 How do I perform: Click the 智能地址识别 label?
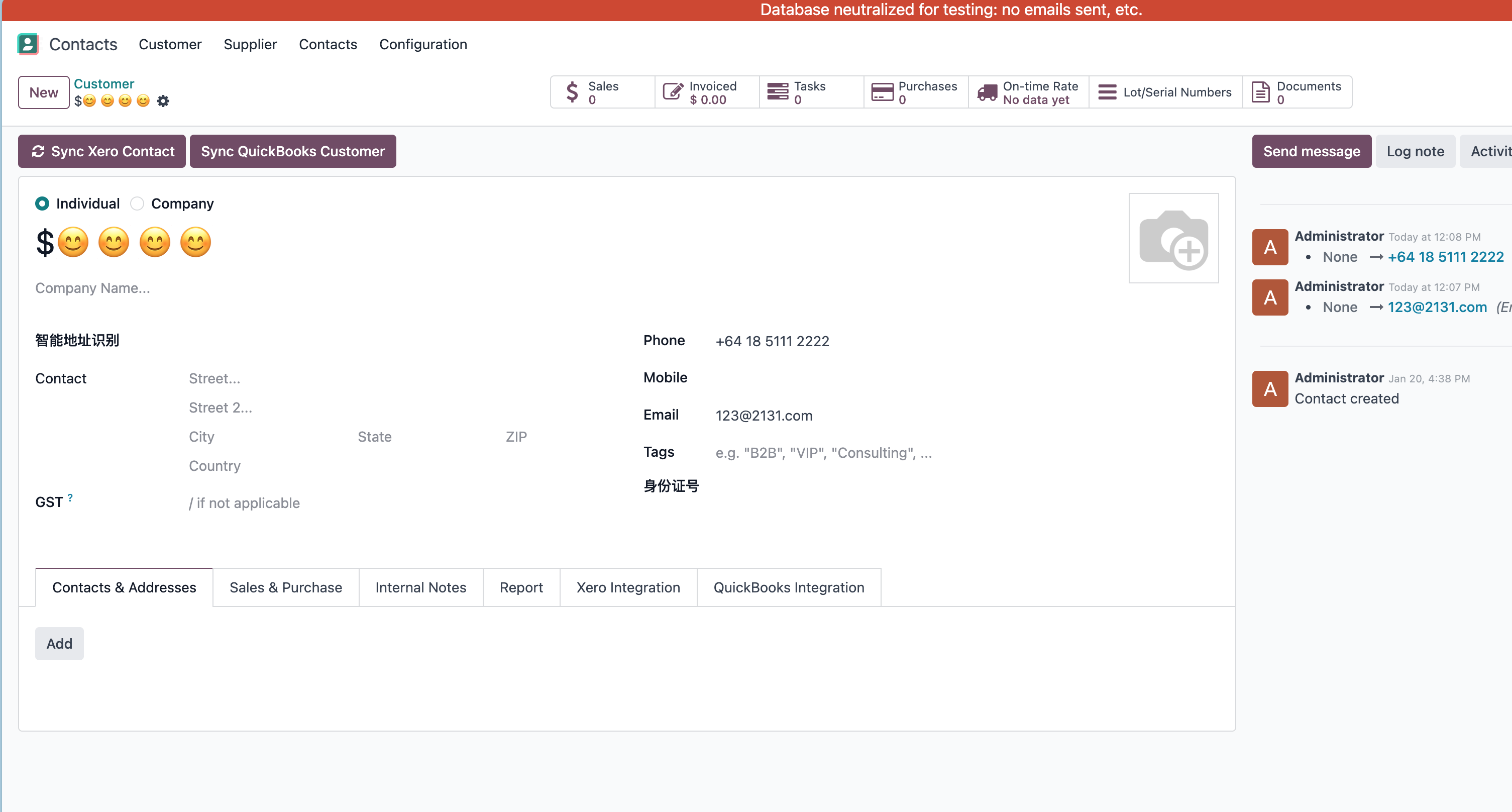click(77, 341)
